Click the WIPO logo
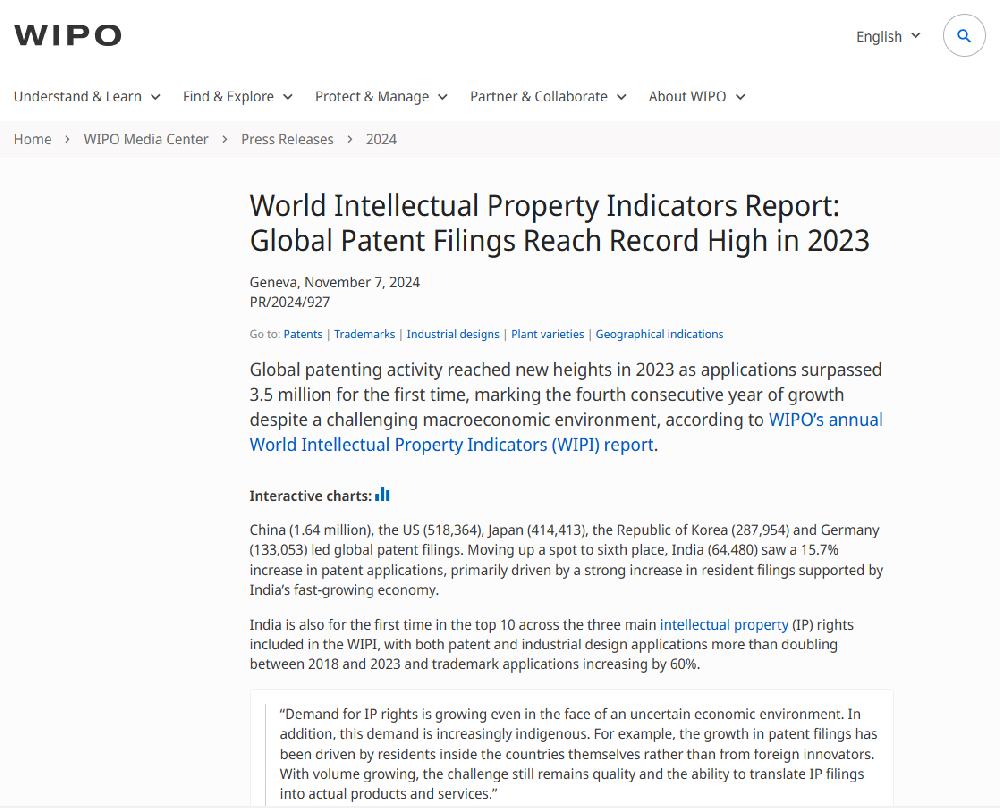1000x808 pixels. [x=68, y=36]
